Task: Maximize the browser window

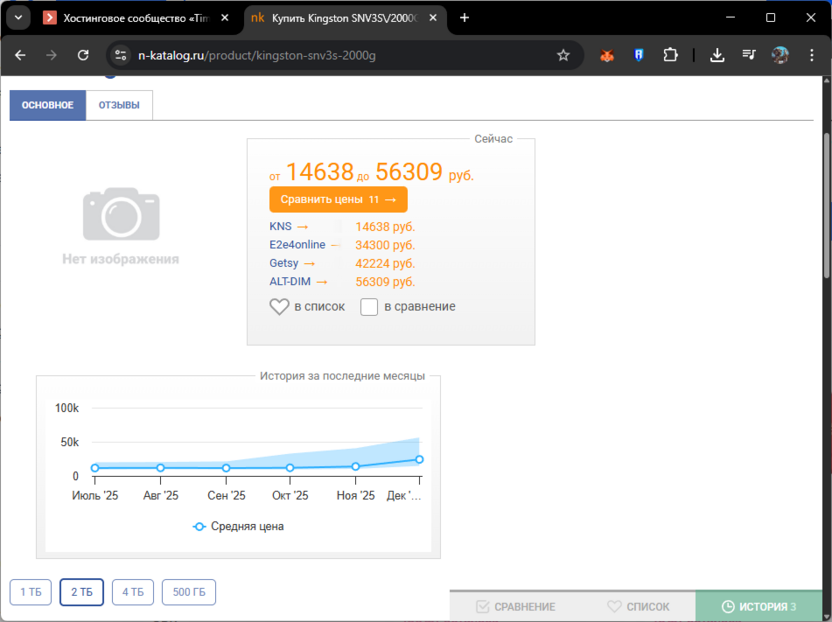Action: (x=770, y=18)
